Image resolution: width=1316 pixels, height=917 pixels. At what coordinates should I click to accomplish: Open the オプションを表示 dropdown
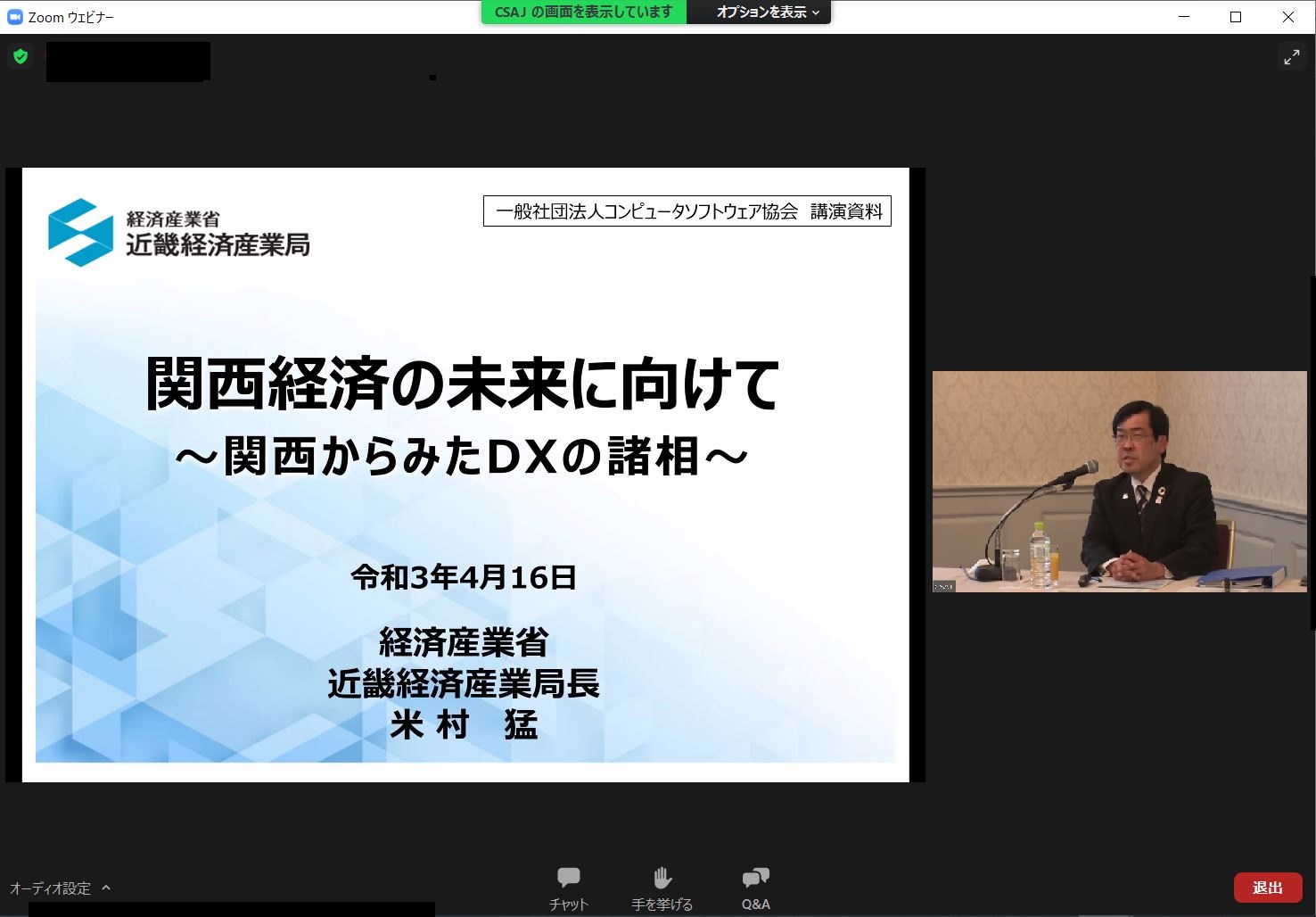pyautogui.click(x=767, y=12)
